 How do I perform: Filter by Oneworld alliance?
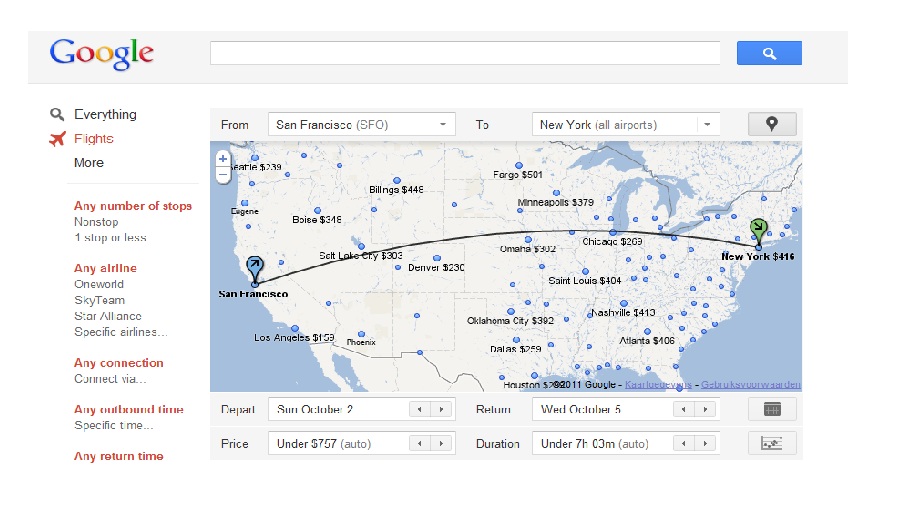tap(99, 284)
